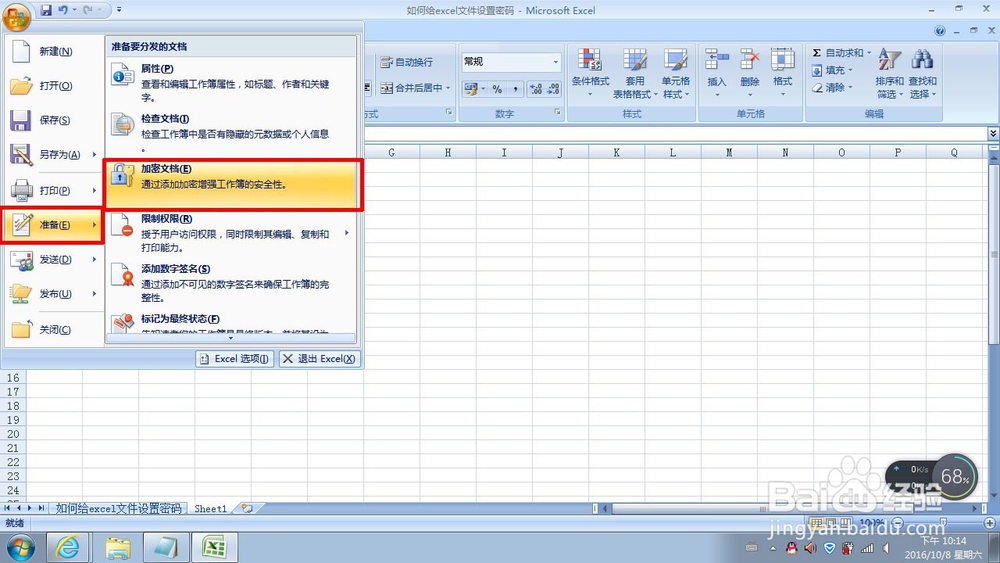Select Prepare (准备) menu item
Image resolution: width=1000 pixels, height=563 pixels.
[52, 225]
